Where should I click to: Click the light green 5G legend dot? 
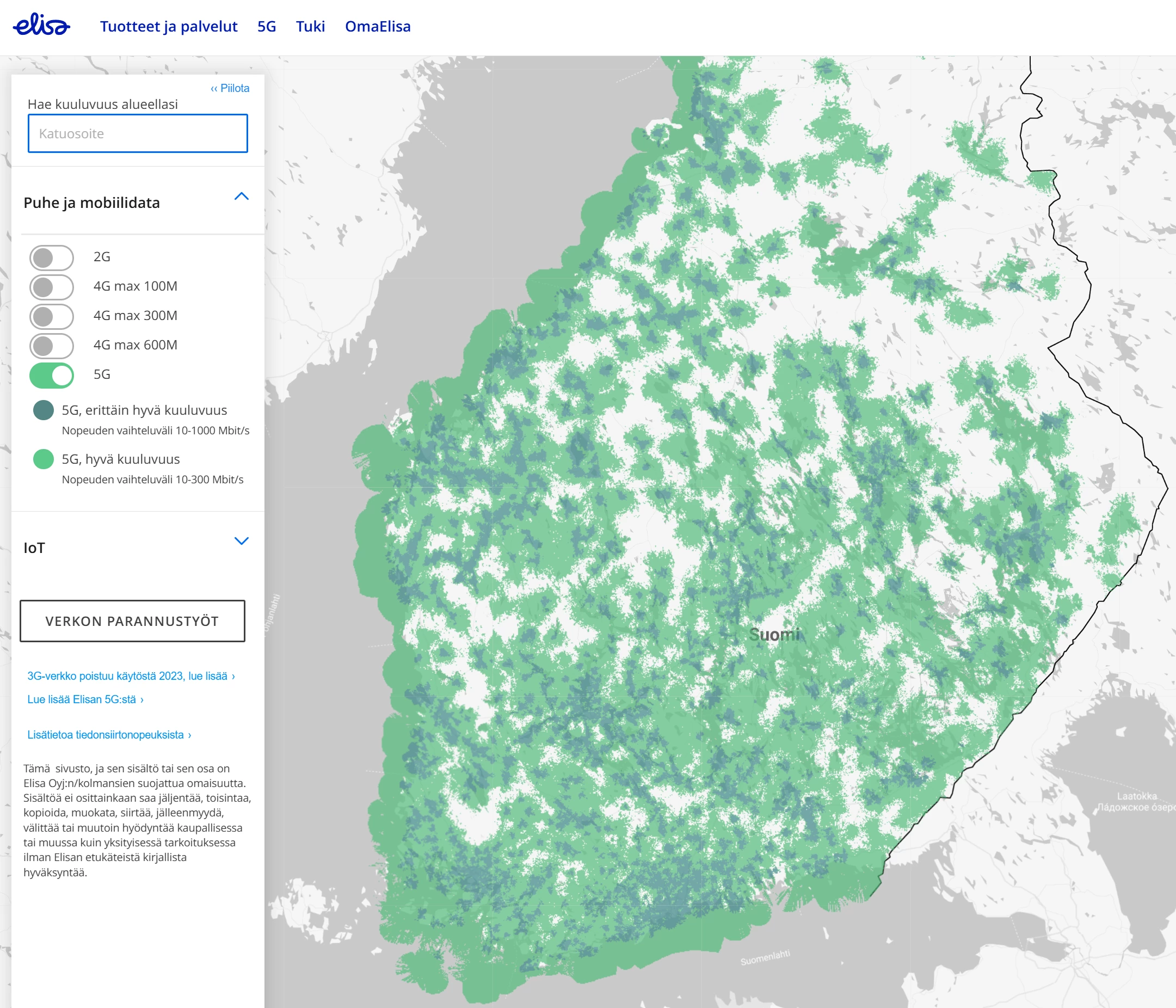coord(44,459)
